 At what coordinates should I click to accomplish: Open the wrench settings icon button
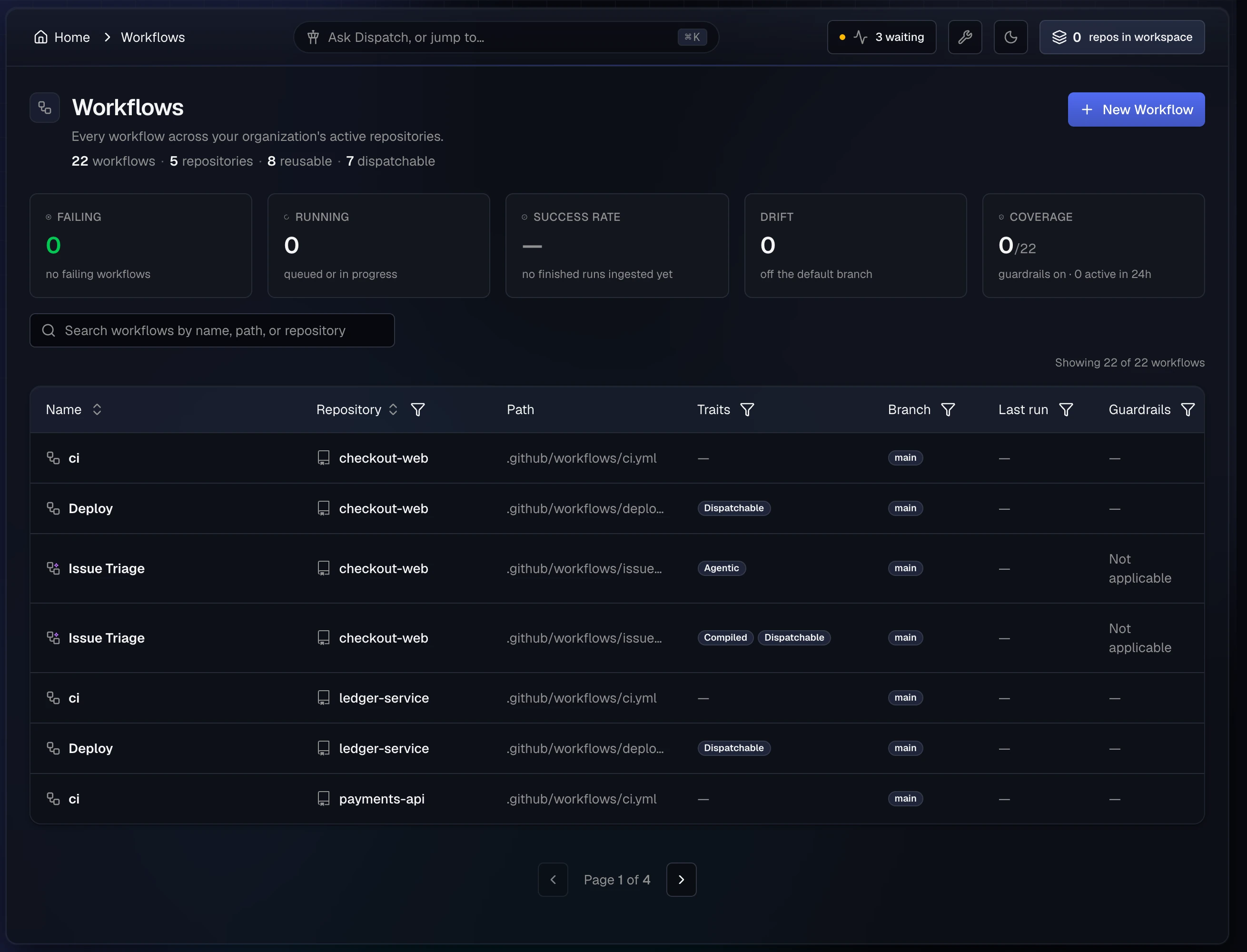[x=965, y=38]
